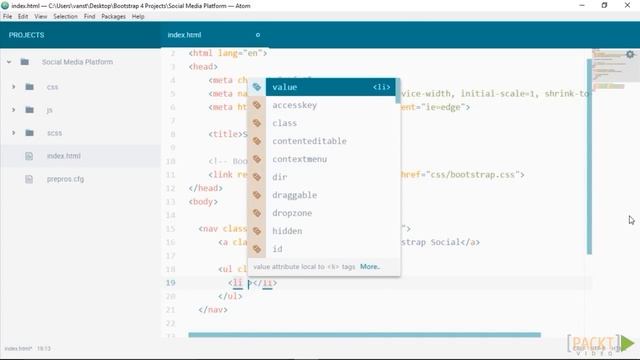Open the Edit menu
The image size is (640, 360).
click(x=23, y=16)
